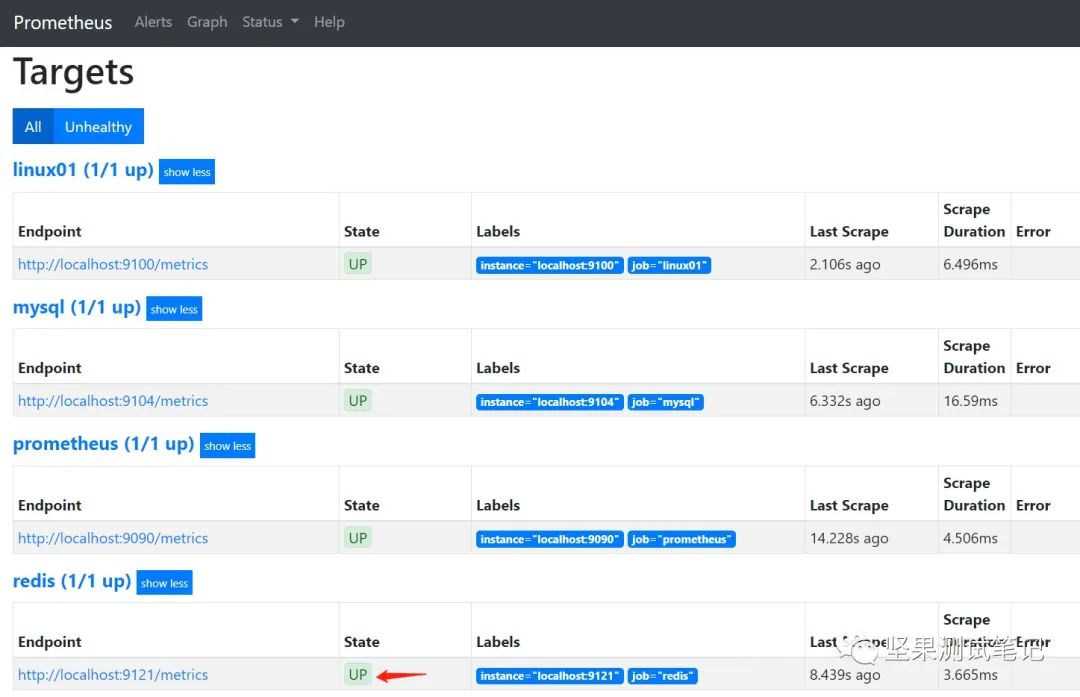Viewport: 1080px width, 697px height.
Task: Click the UP state badge for localhost:9104
Action: click(x=358, y=400)
